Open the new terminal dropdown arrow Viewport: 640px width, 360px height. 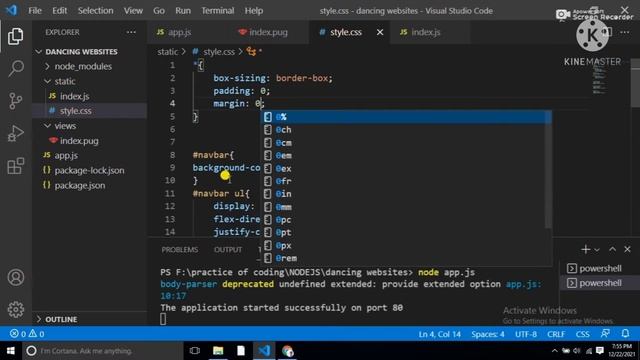(597, 250)
